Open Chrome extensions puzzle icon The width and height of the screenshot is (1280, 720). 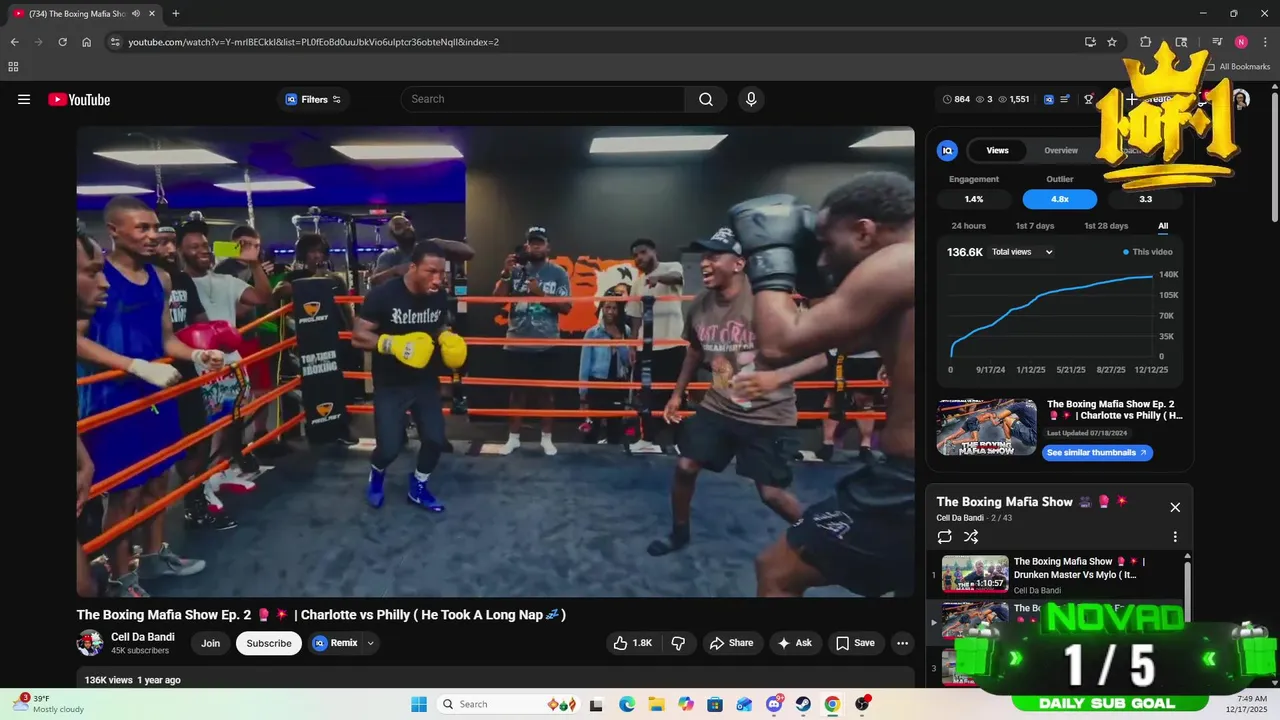click(1146, 42)
